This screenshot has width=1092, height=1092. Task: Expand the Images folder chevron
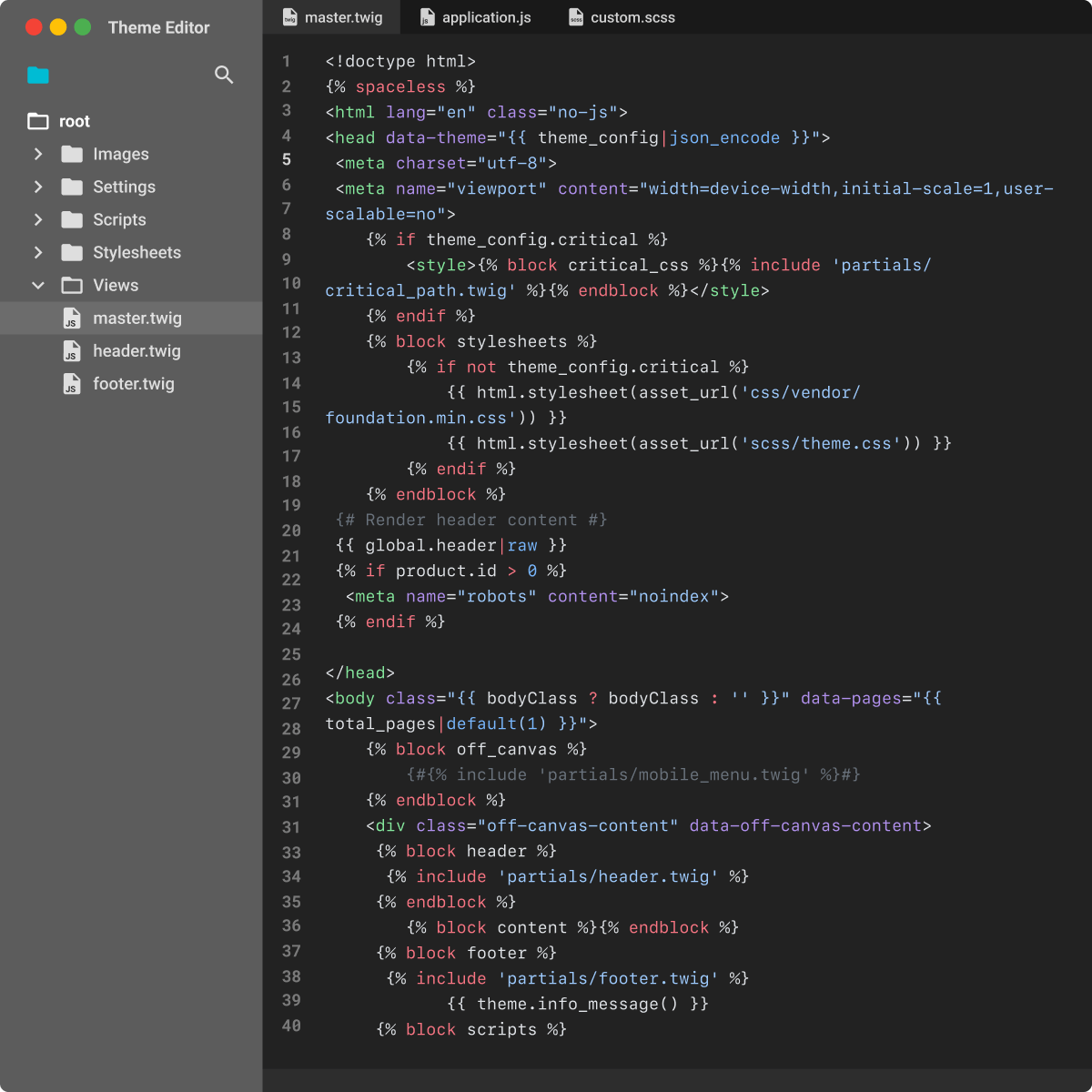tap(38, 154)
